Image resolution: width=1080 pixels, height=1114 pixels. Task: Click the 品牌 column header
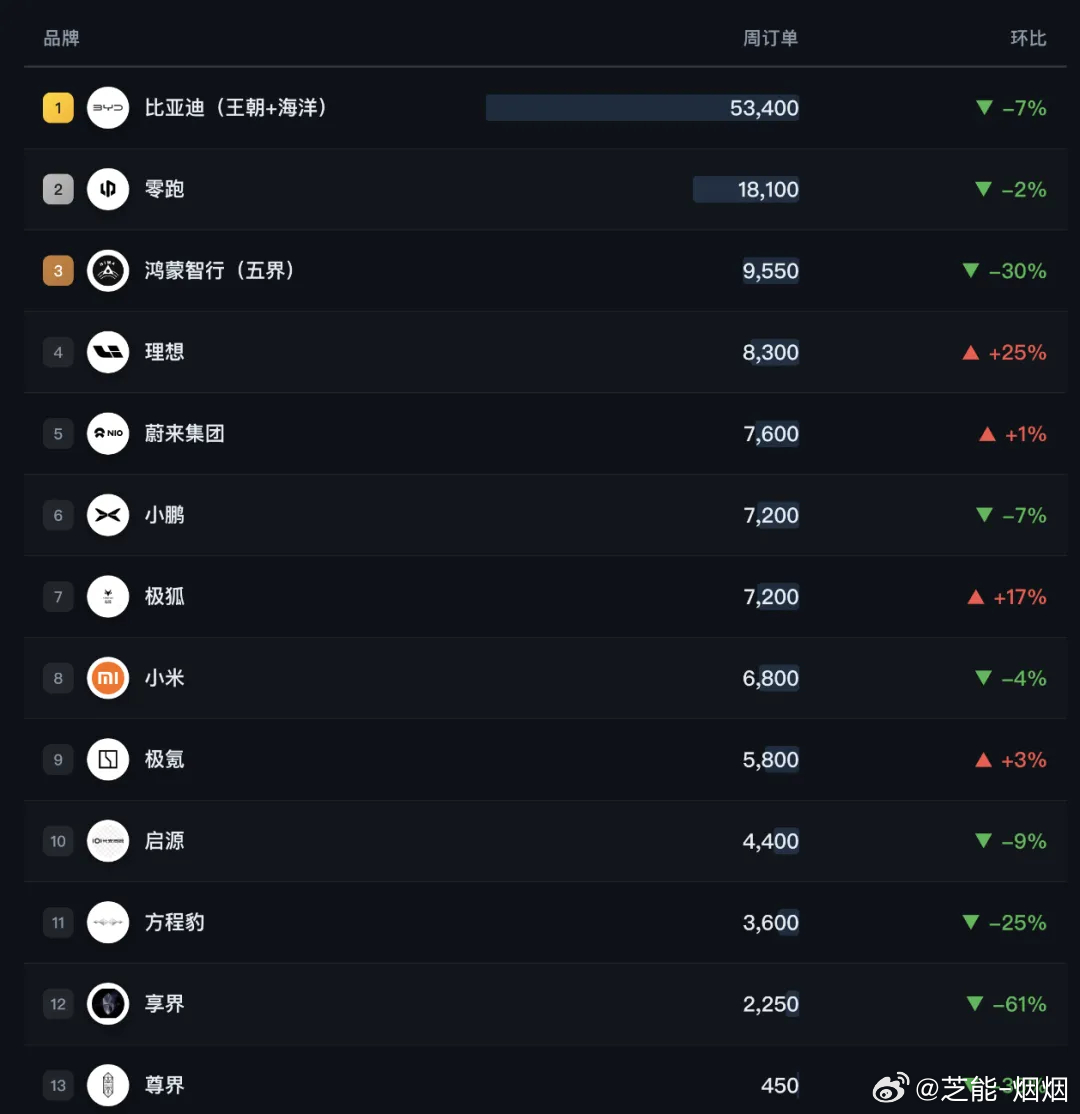pos(61,38)
